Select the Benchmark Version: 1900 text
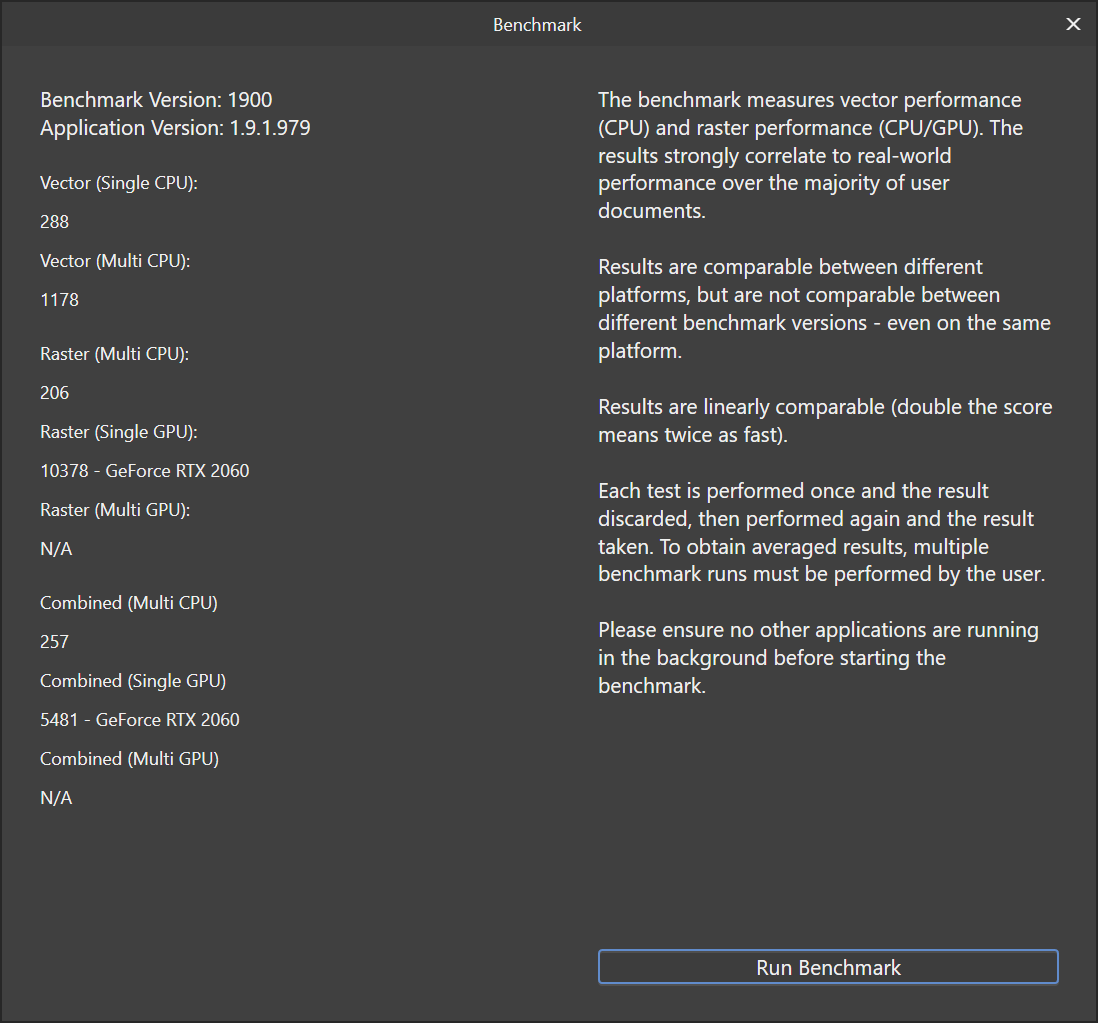Viewport: 1098px width, 1023px height. (156, 99)
